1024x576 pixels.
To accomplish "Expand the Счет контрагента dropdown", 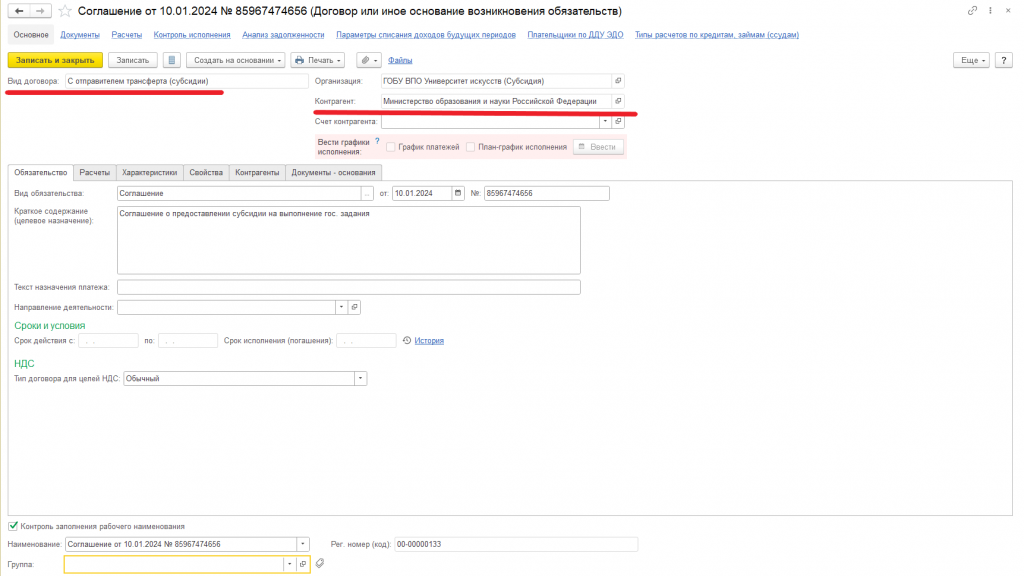I will click(605, 121).
